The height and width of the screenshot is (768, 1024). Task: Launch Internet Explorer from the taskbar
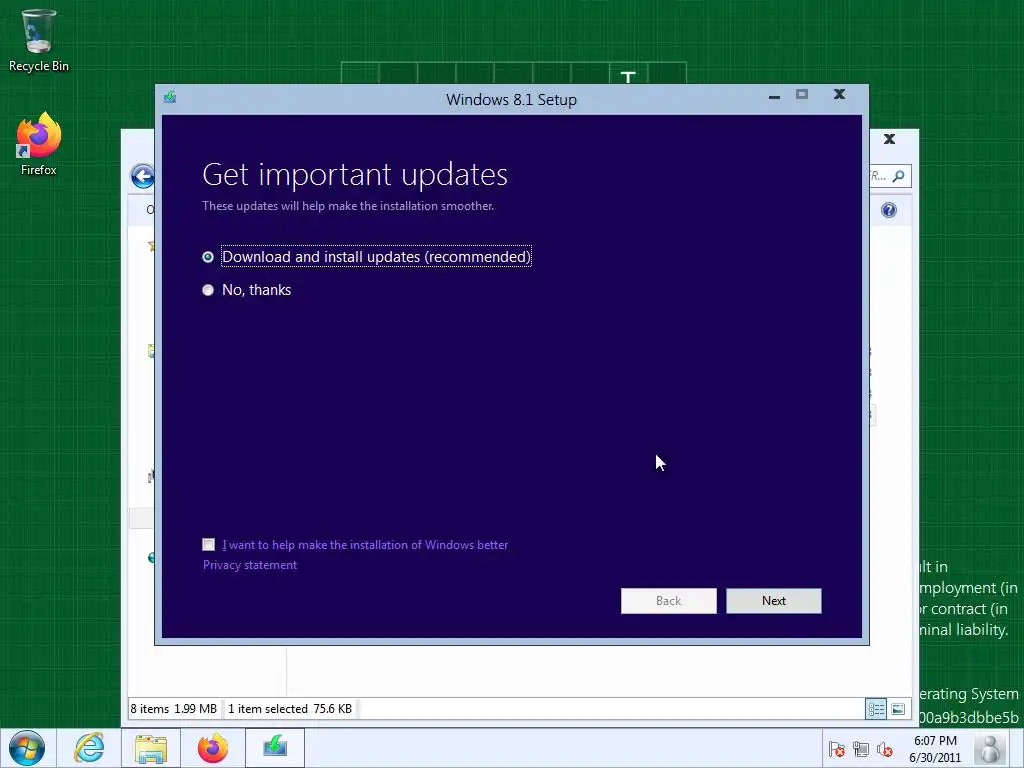click(x=89, y=748)
